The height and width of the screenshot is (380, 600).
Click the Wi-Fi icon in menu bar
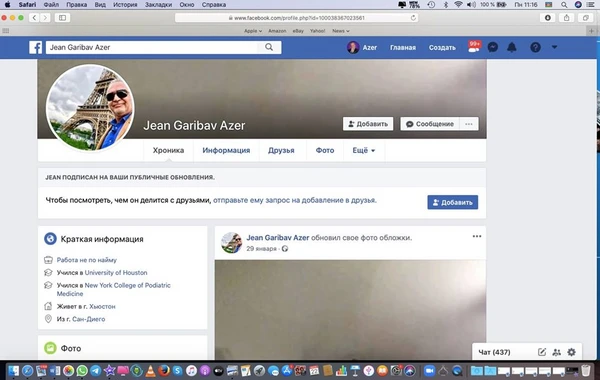458,5
